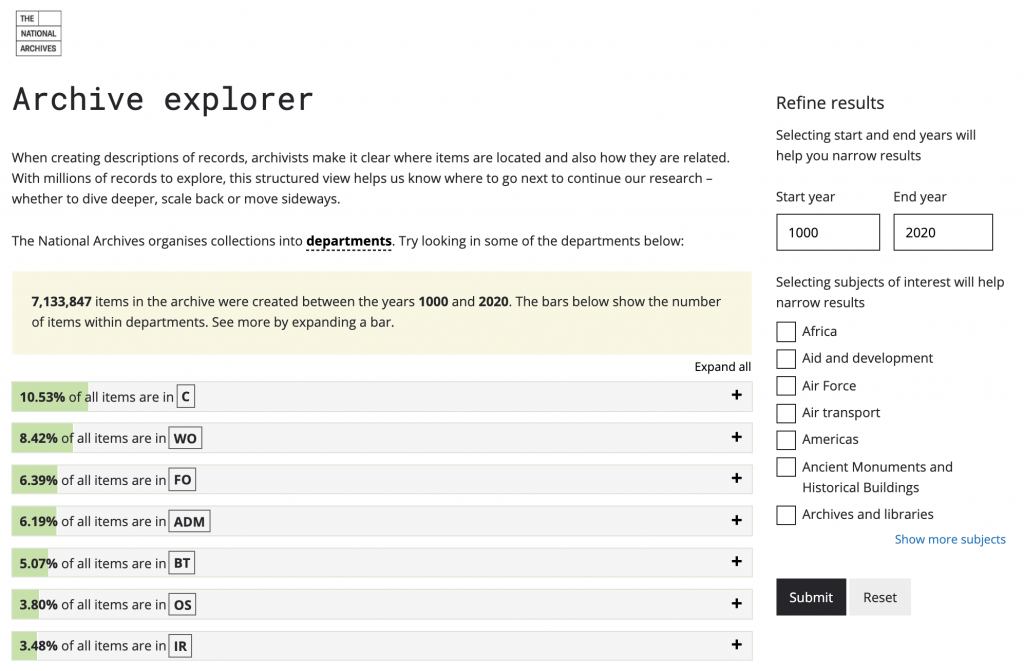
Task: Submit the refine results form
Action: [x=811, y=597]
